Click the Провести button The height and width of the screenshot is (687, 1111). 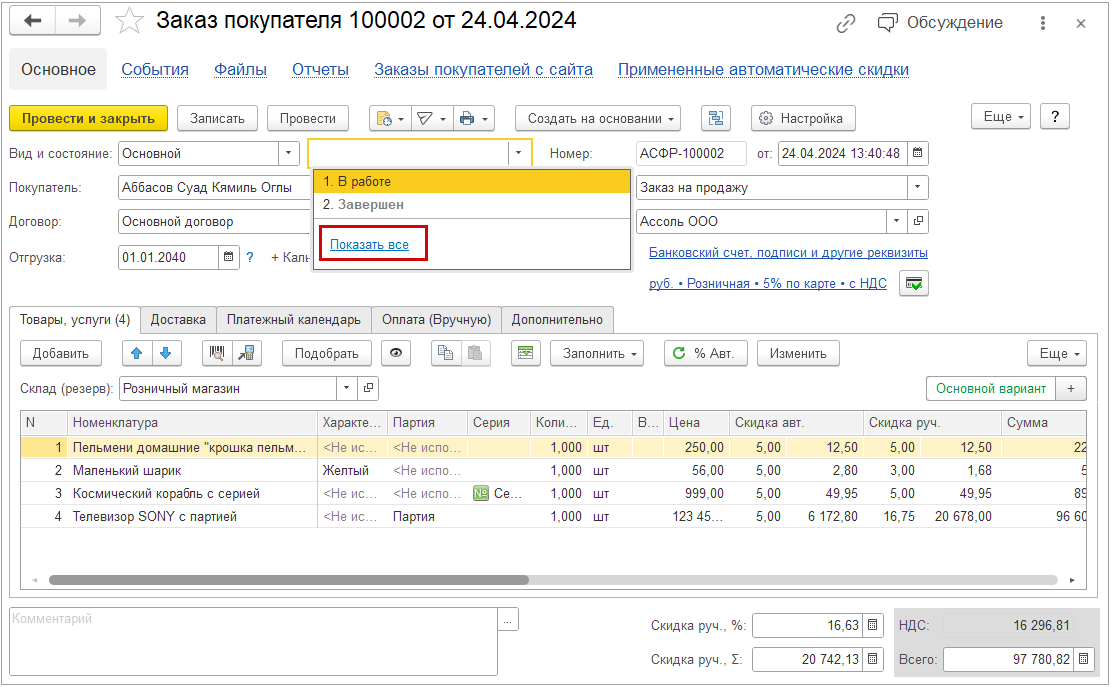pyautogui.click(x=308, y=118)
